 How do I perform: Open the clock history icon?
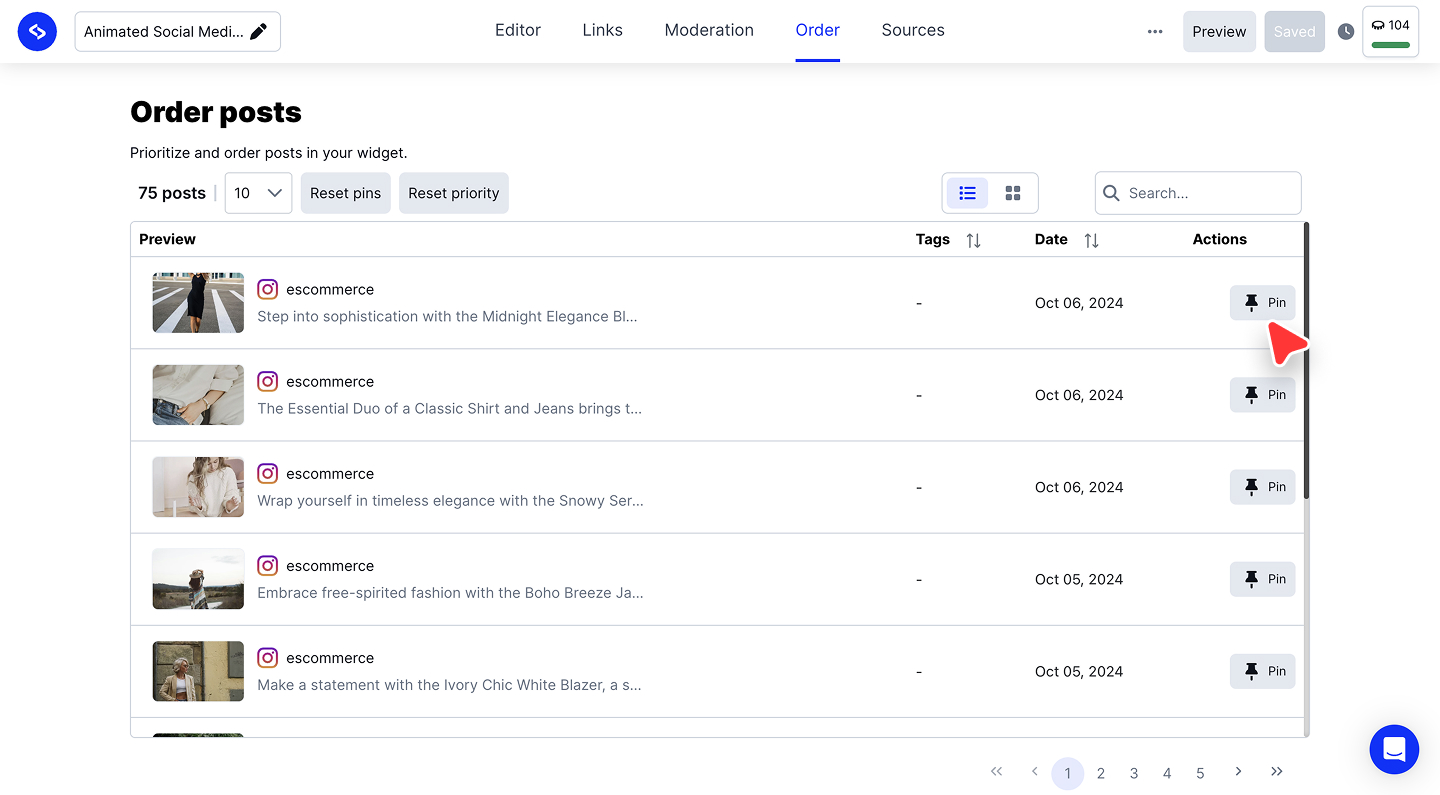1346,32
